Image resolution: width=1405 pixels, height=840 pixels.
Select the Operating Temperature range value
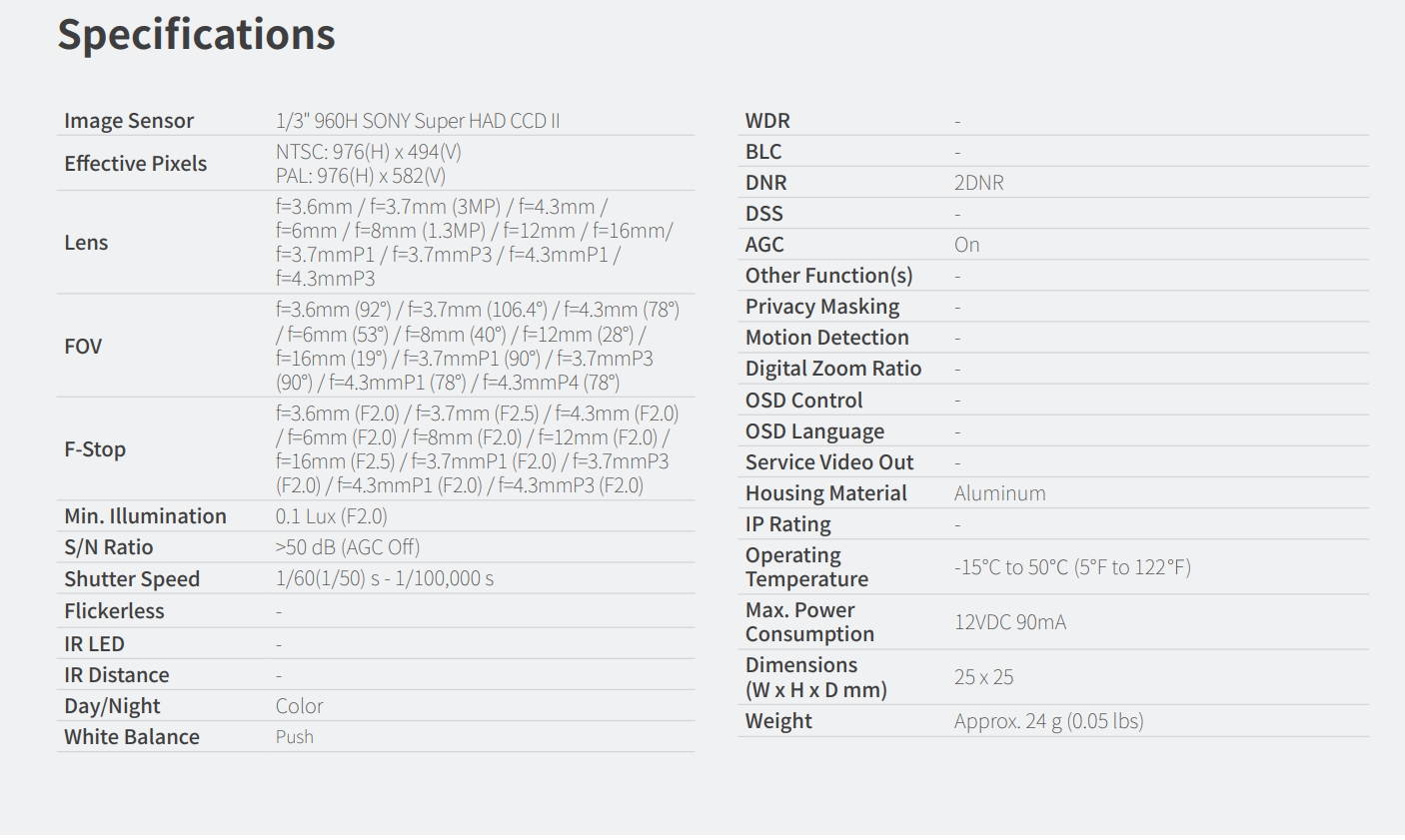[x=1071, y=567]
